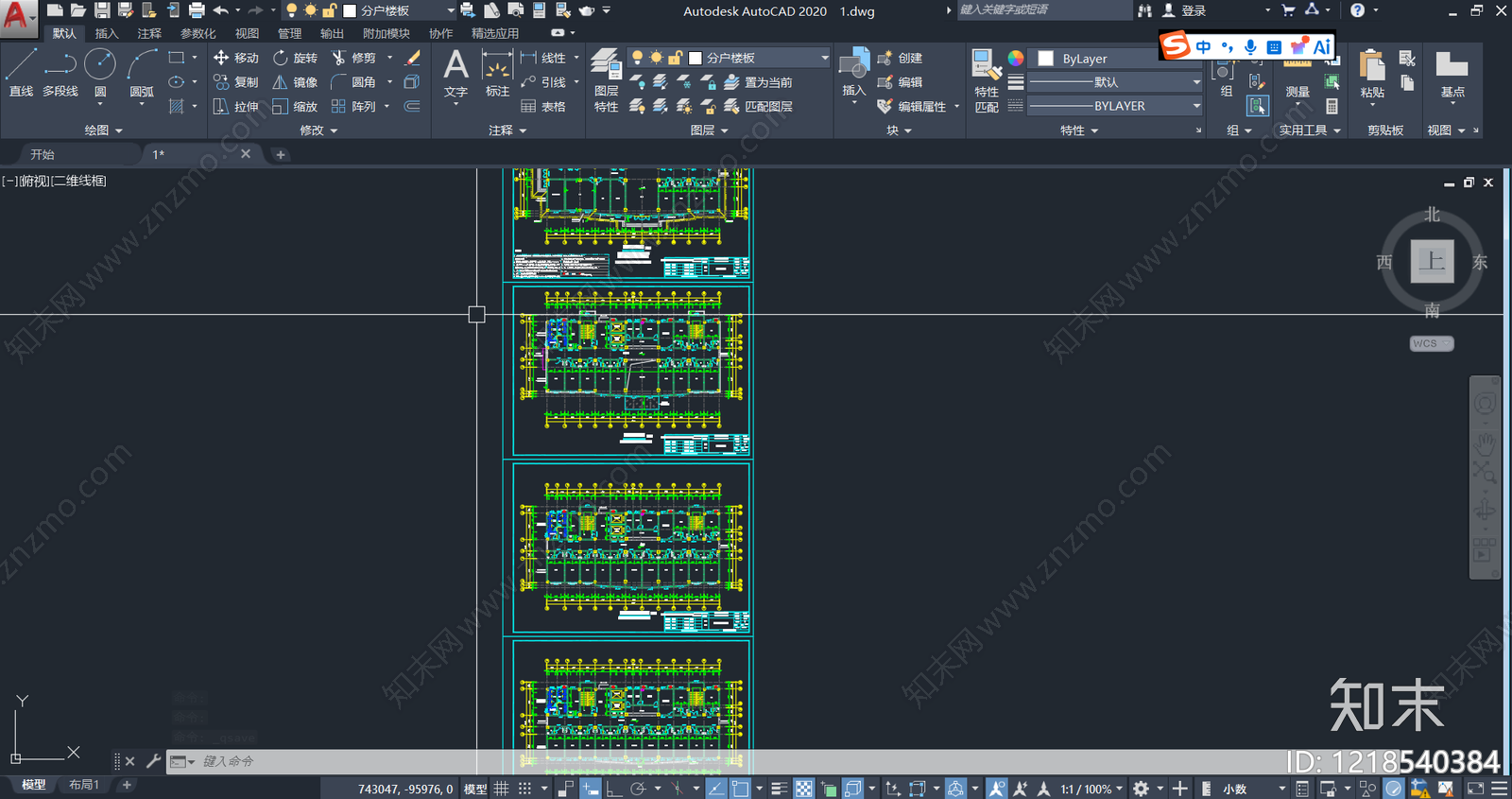Toggle grid display in status bar
The height and width of the screenshot is (799, 1512).
click(x=501, y=789)
